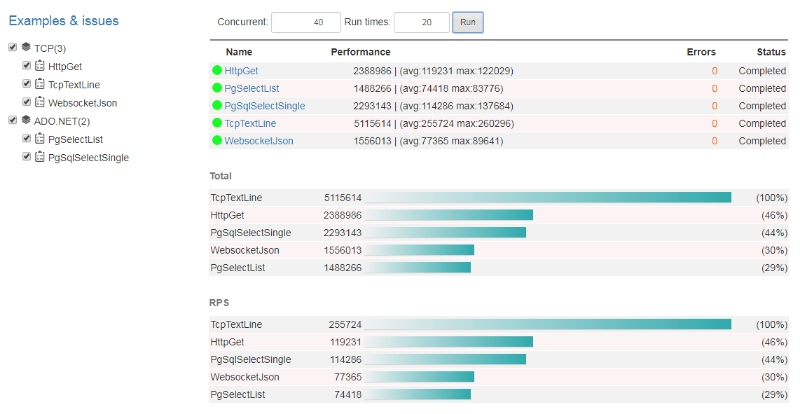Click the TcpTextLine Total progress bar

click(x=547, y=197)
